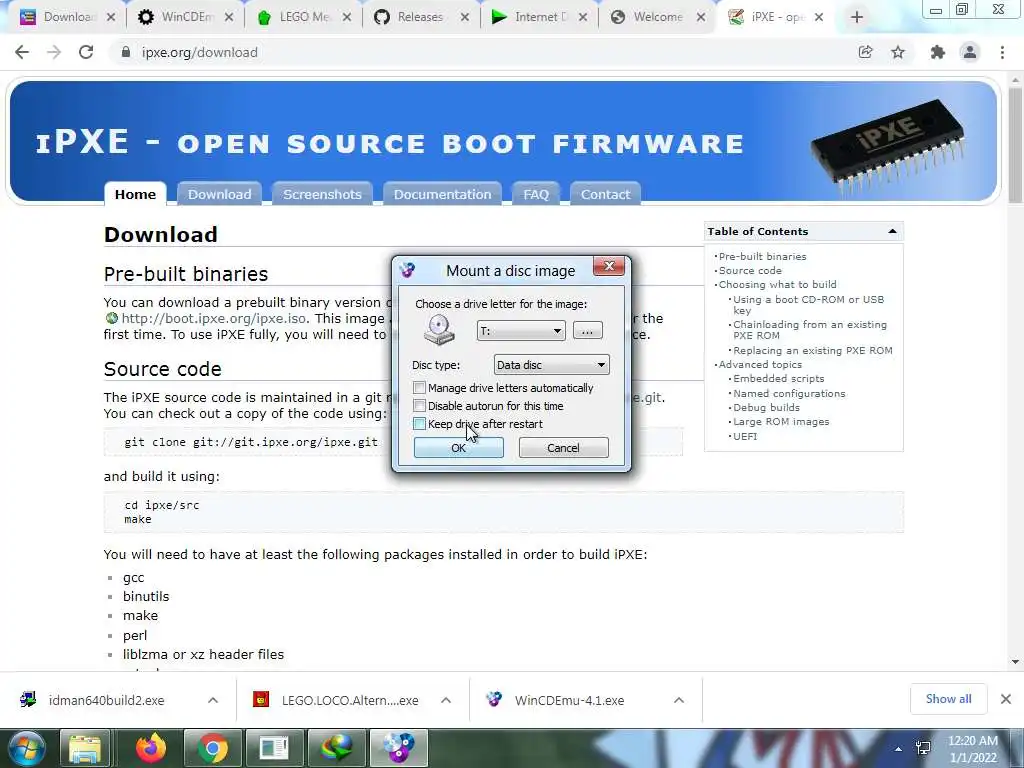This screenshot has width=1024, height=768.
Task: Open the Screenshots site tab
Action: (x=322, y=194)
